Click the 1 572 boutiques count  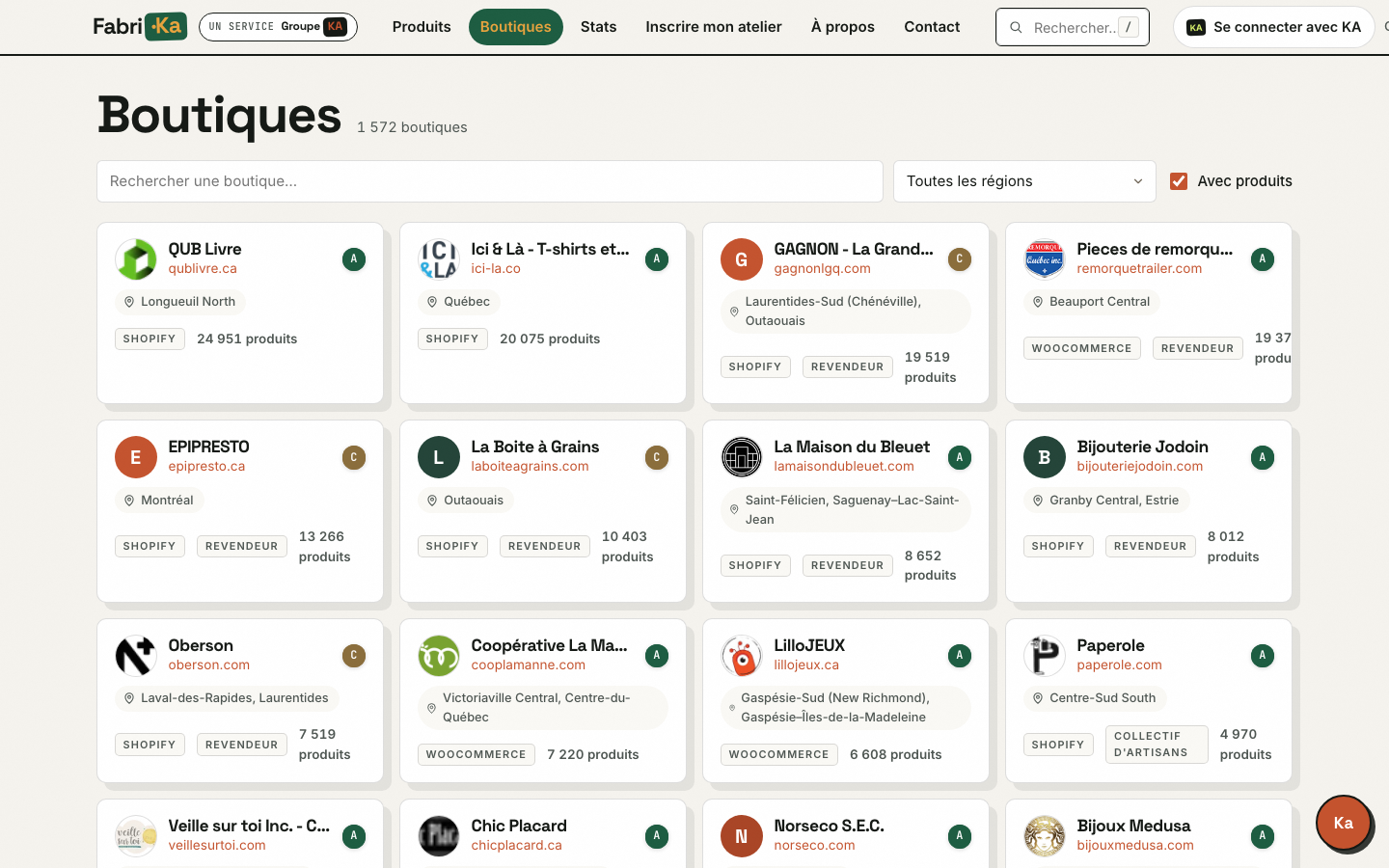(x=412, y=127)
